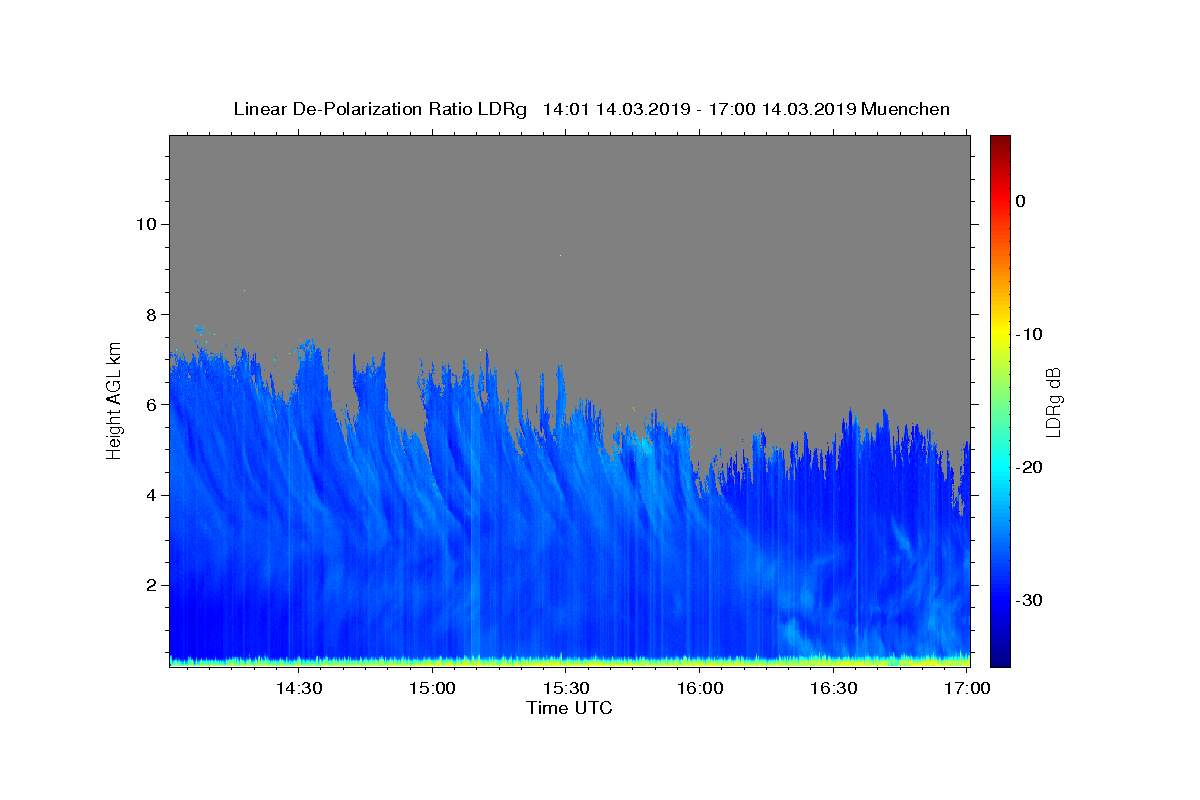Image resolution: width=1200 pixels, height=800 pixels.
Task: Click the 15:00 time tick label
Action: (432, 688)
